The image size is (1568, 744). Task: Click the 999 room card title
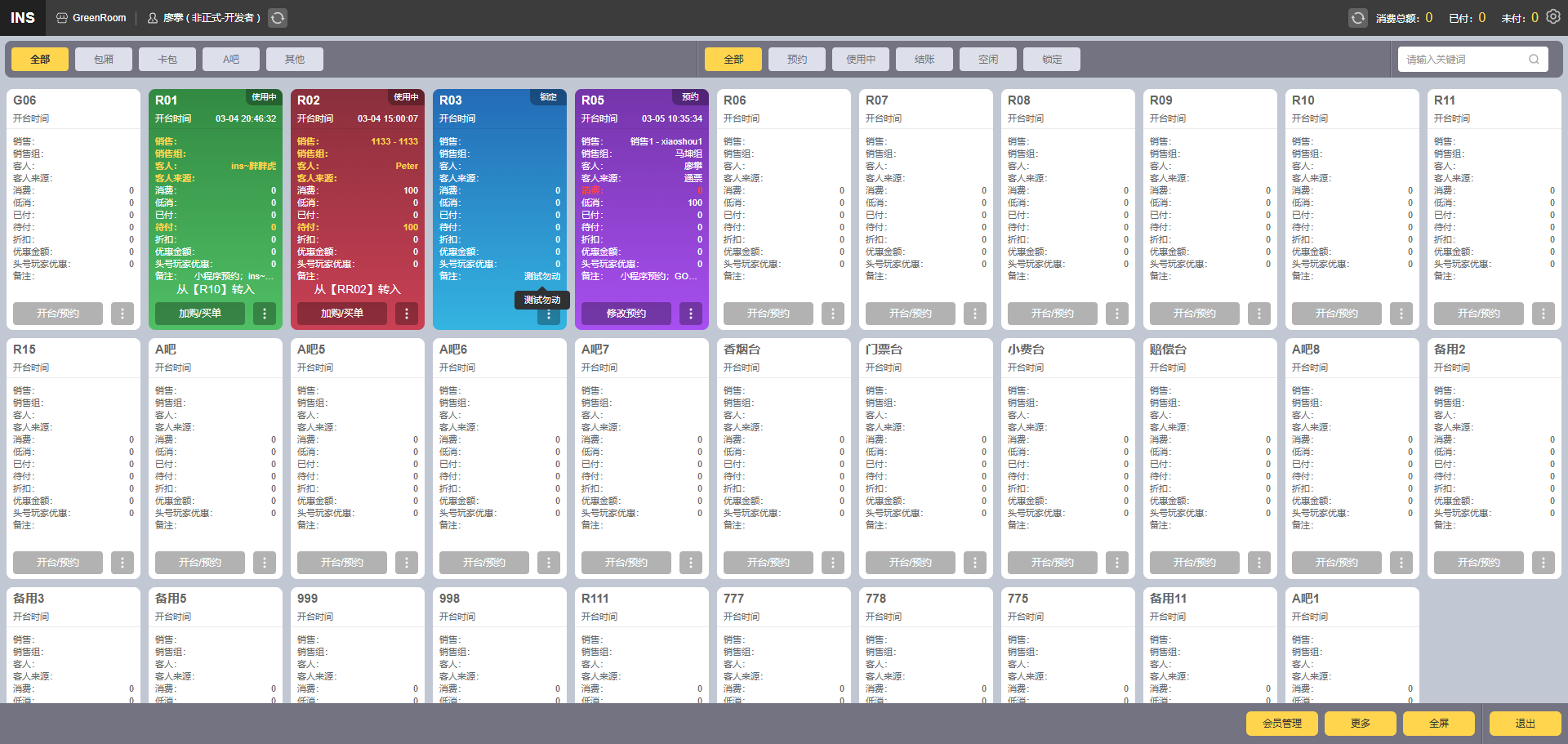(308, 599)
